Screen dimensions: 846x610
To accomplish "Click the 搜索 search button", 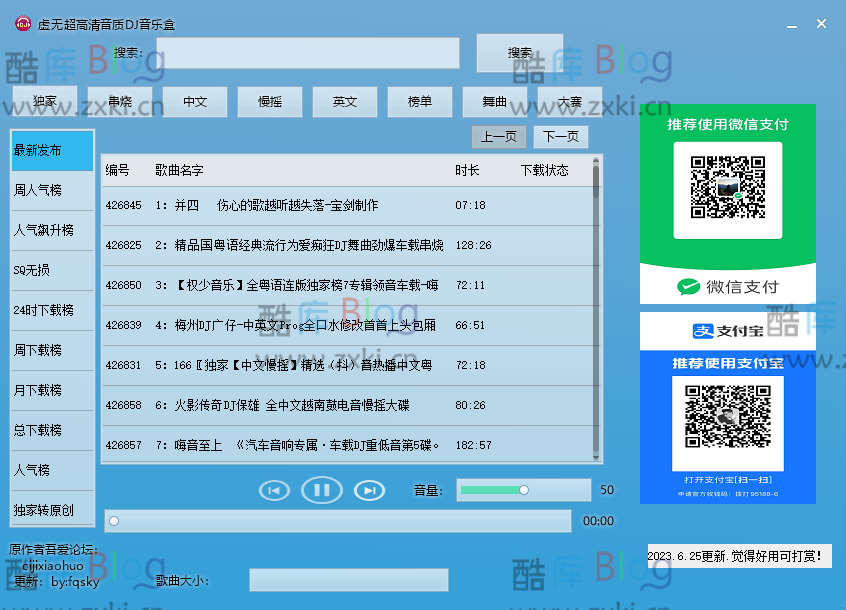I will pos(519,54).
